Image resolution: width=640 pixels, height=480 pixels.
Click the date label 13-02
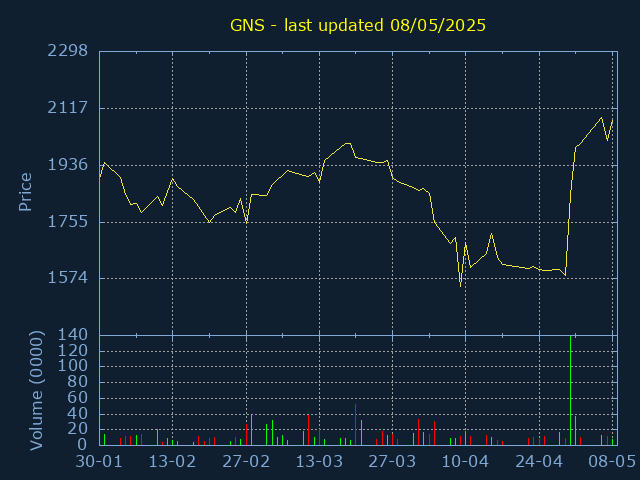click(172, 462)
